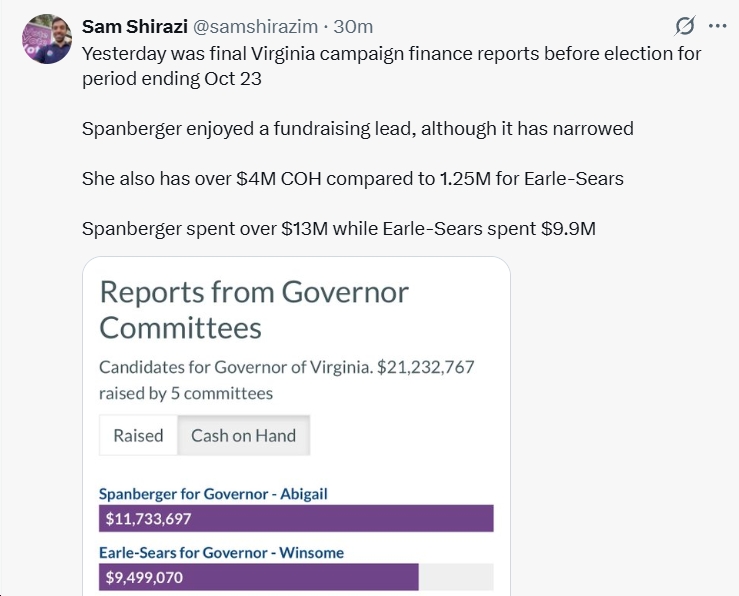Screen dimensions: 739x596
Task: Switch to the Raised tab
Action: point(138,435)
